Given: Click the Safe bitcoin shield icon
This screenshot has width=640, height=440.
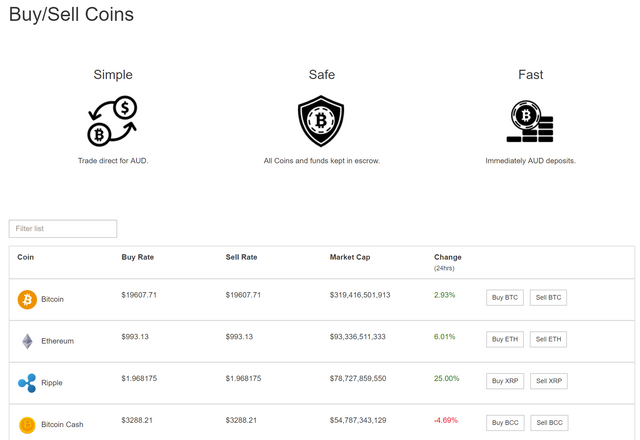Looking at the screenshot, I should [321, 121].
